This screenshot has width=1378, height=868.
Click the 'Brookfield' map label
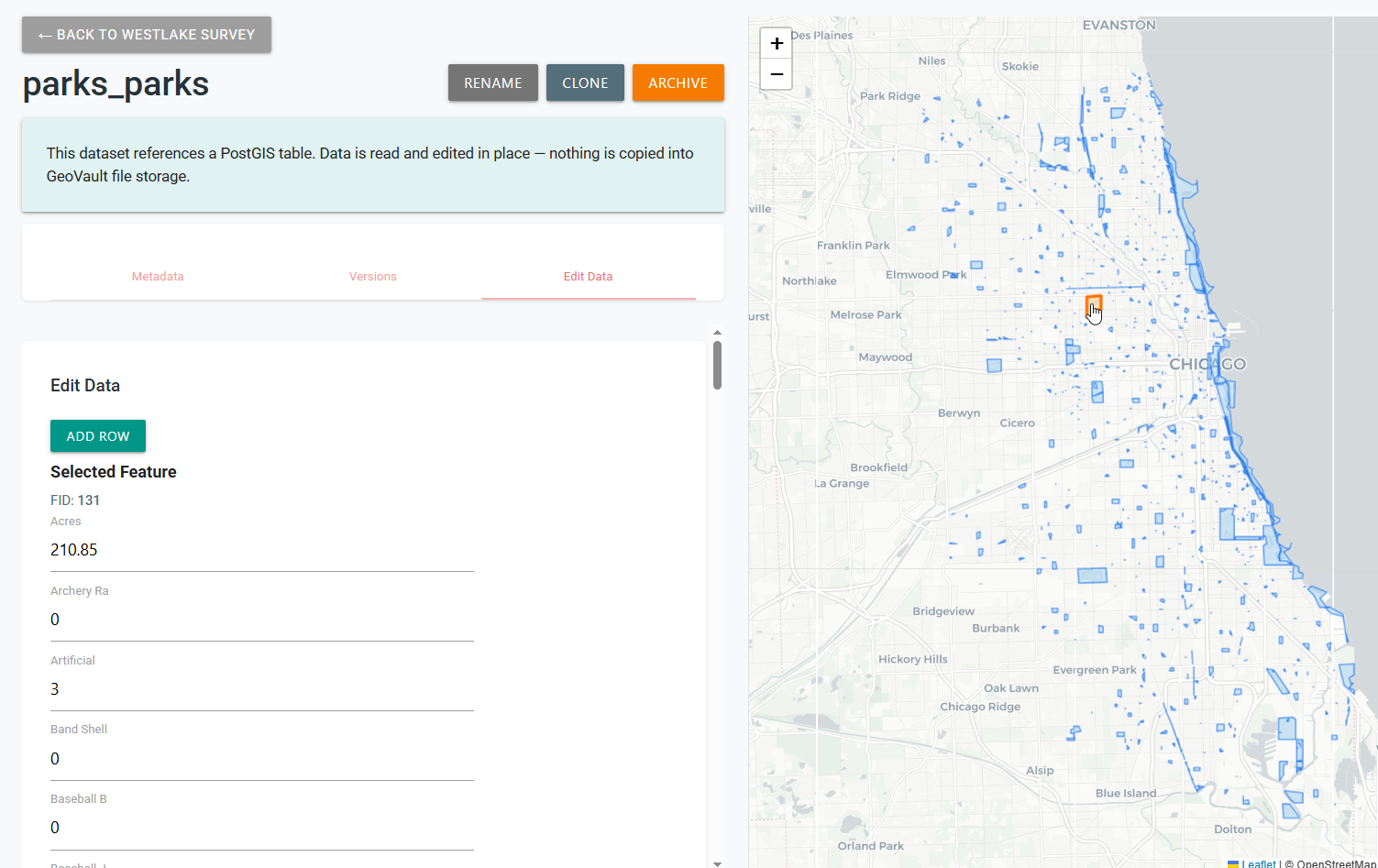coord(878,467)
